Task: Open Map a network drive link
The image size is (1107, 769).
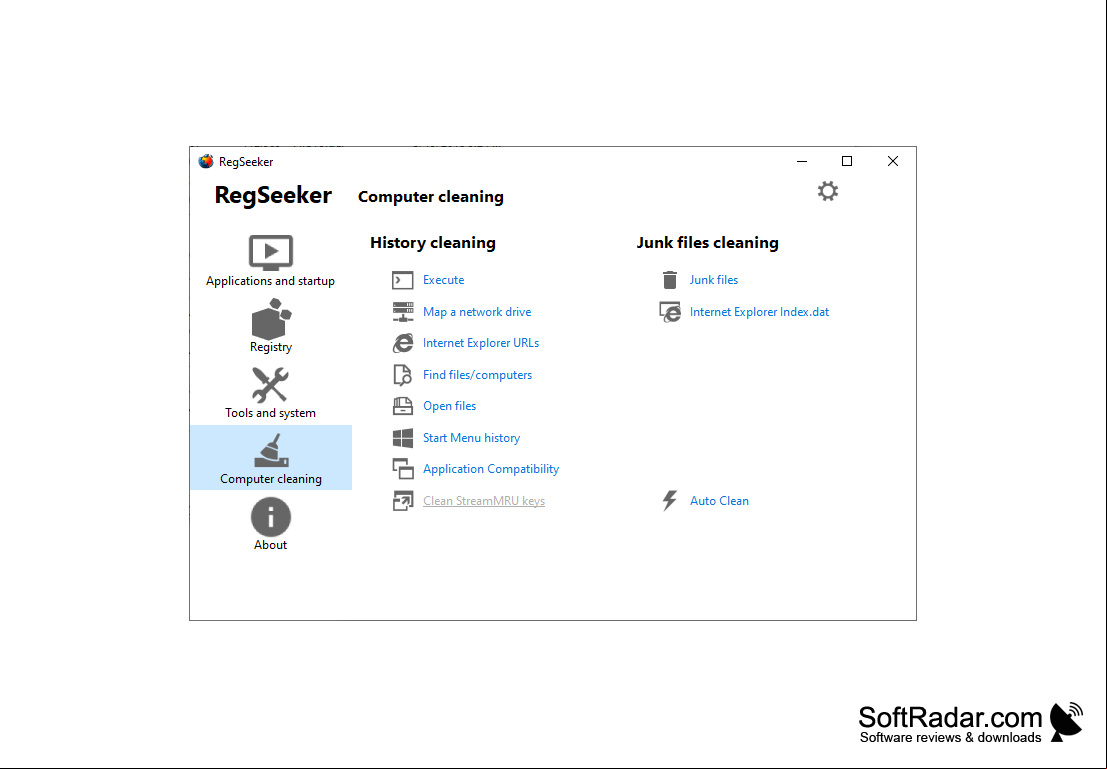Action: [x=477, y=311]
